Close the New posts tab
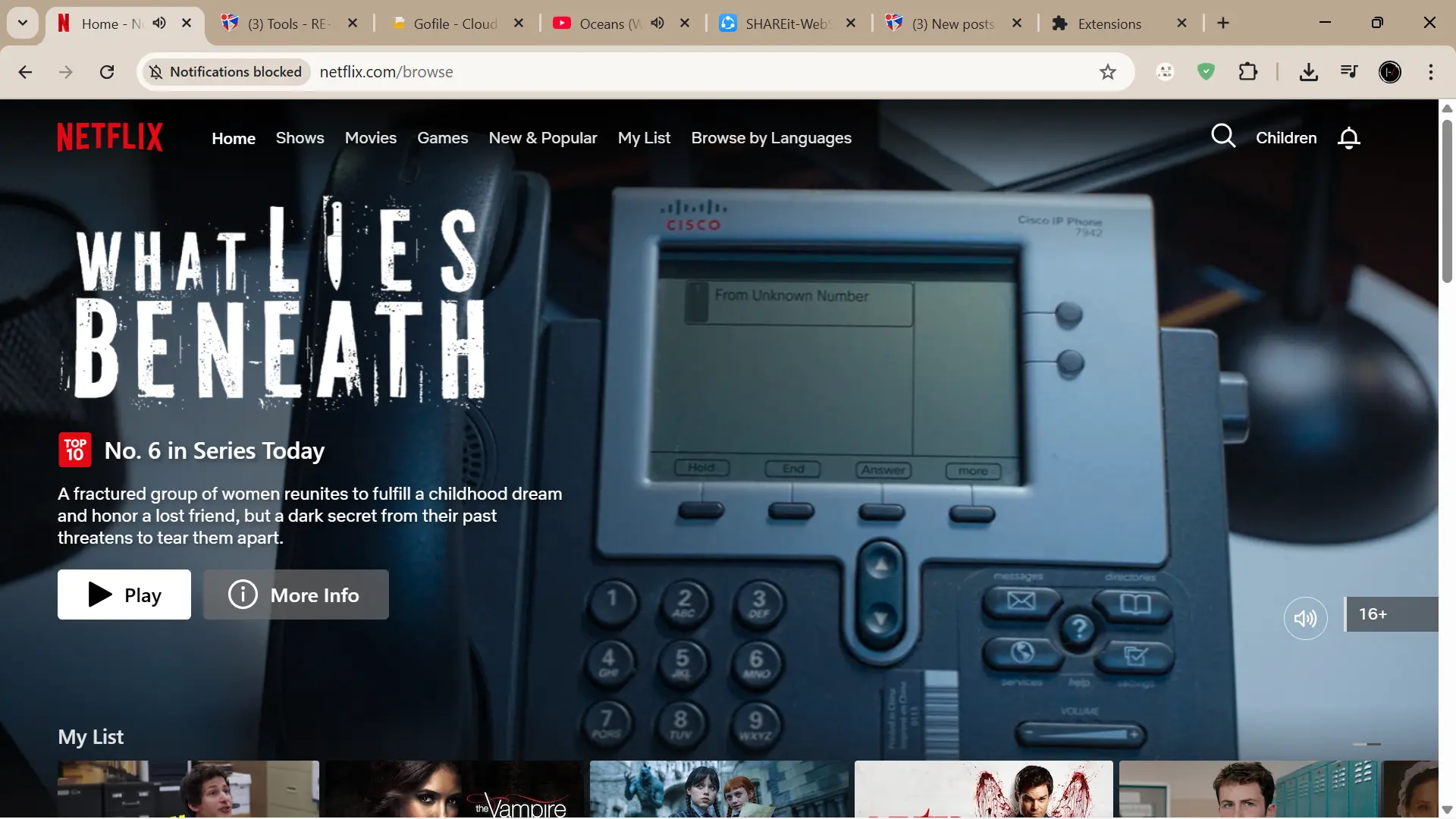The height and width of the screenshot is (819, 1456). [1017, 23]
